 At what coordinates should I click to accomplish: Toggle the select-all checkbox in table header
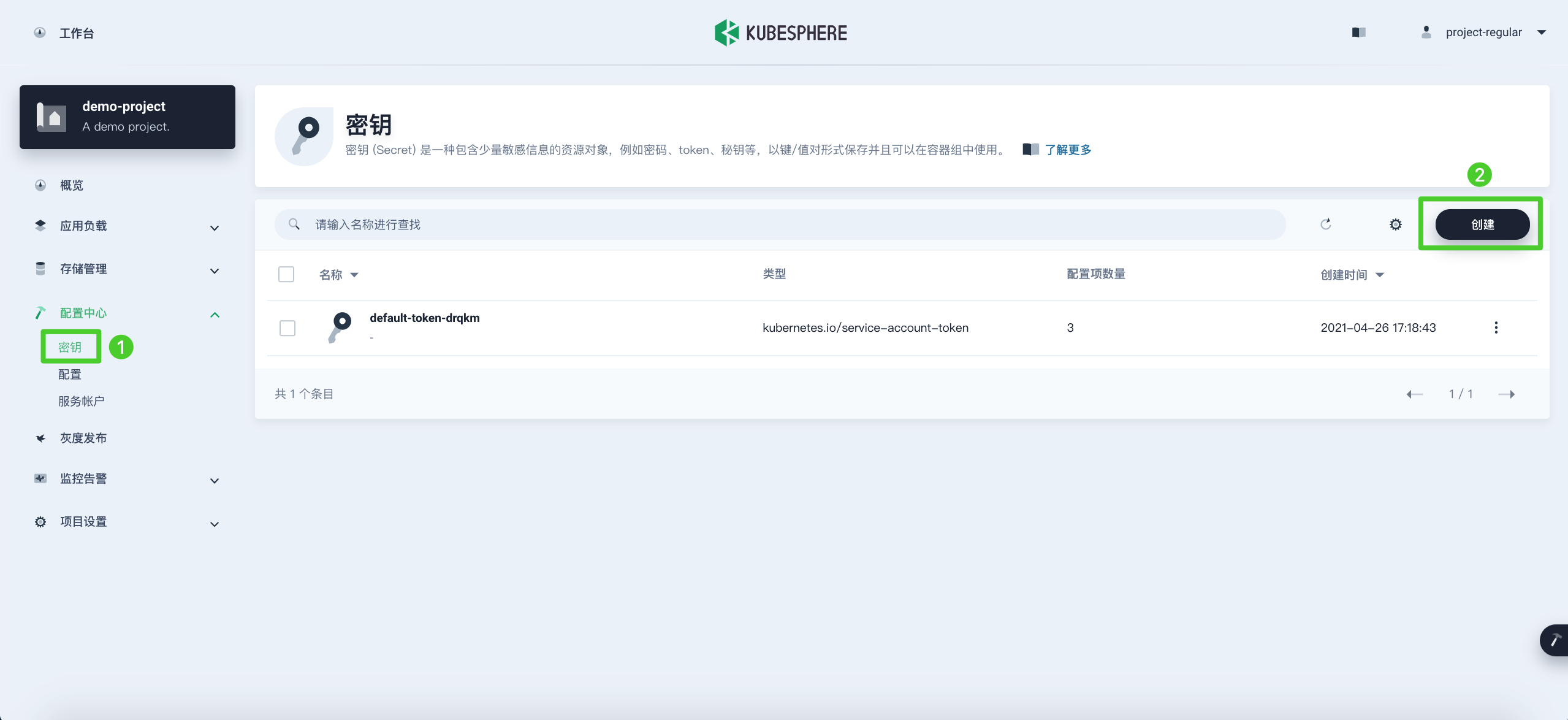coord(286,274)
